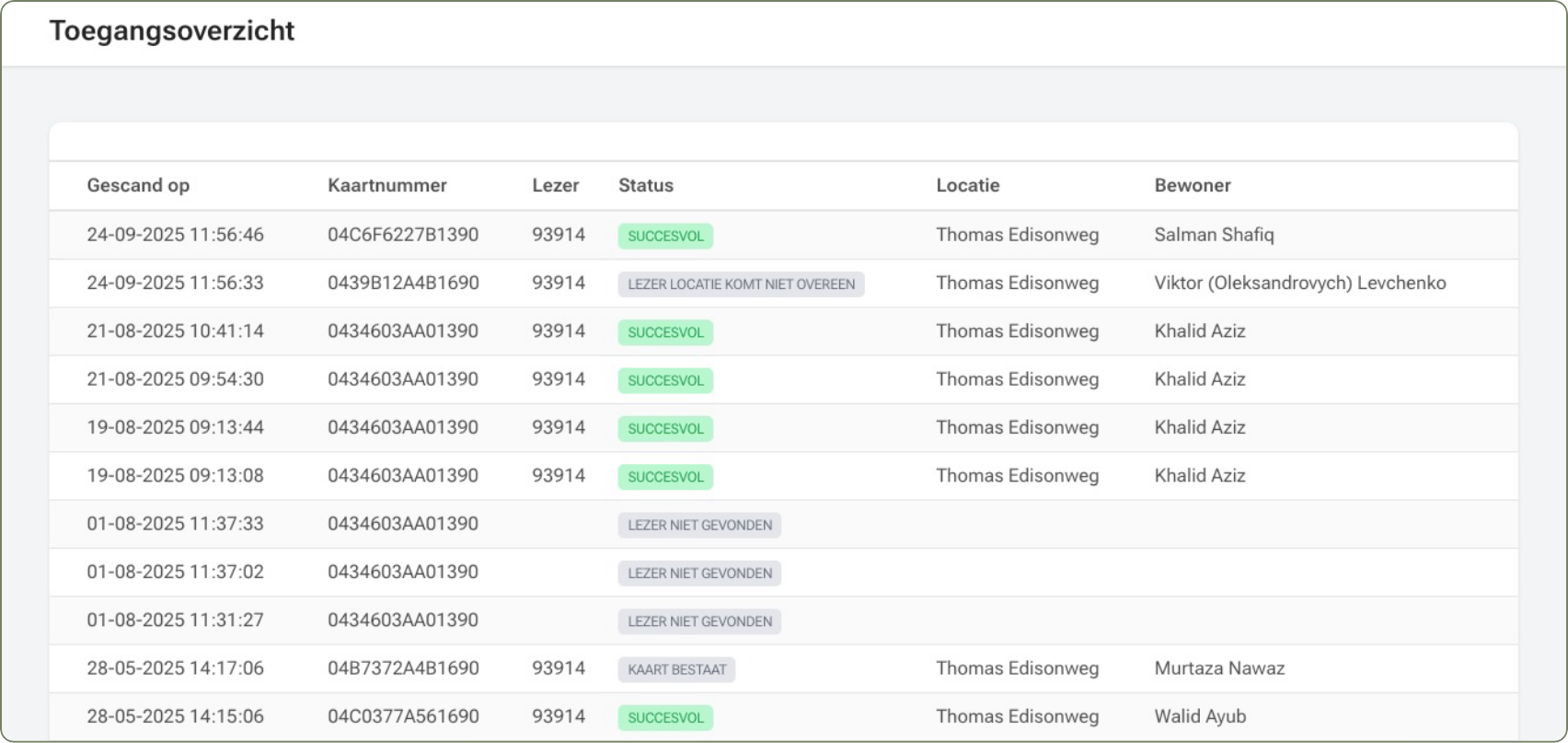Click SUCCESVOL badge in 19-08-2025 09:13:44 row
1568x743 pixels.
(665, 428)
